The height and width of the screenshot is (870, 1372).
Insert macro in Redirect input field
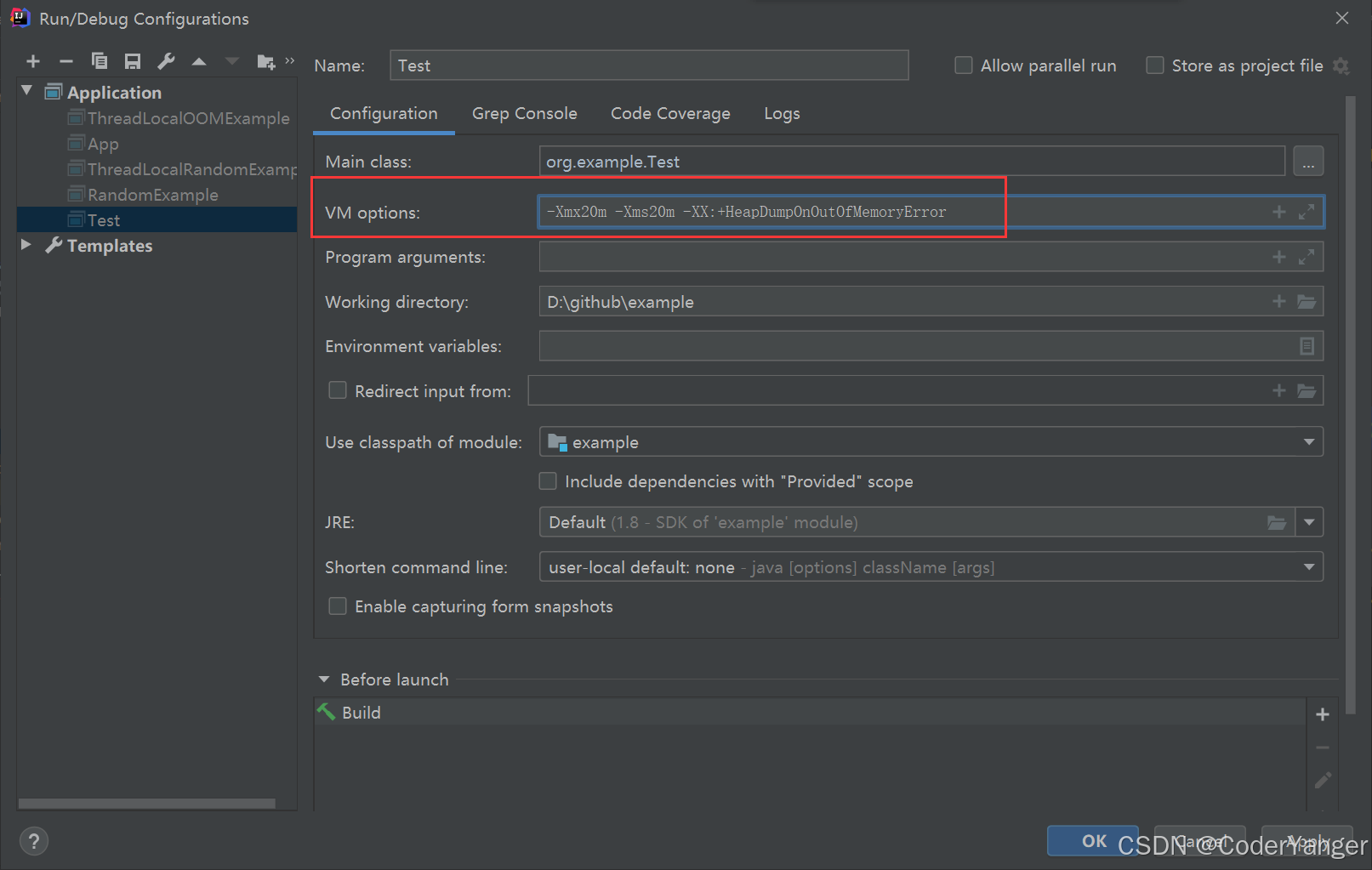point(1279,390)
